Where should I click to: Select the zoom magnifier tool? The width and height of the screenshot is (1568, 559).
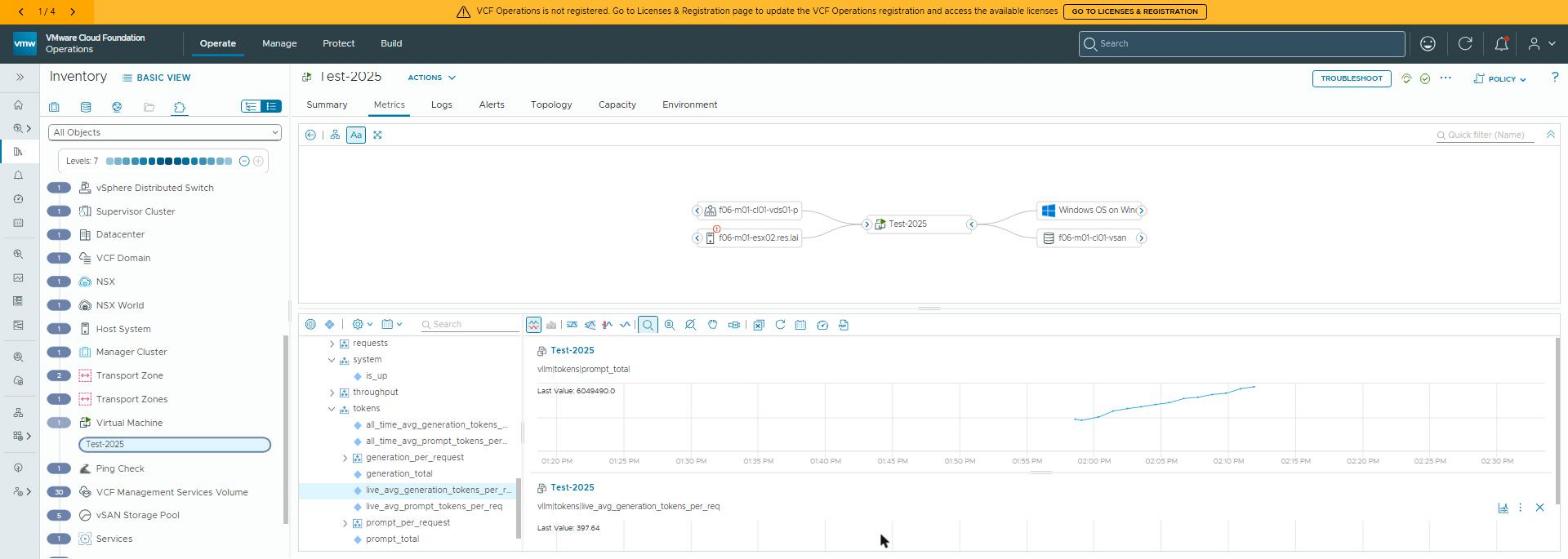(648, 325)
